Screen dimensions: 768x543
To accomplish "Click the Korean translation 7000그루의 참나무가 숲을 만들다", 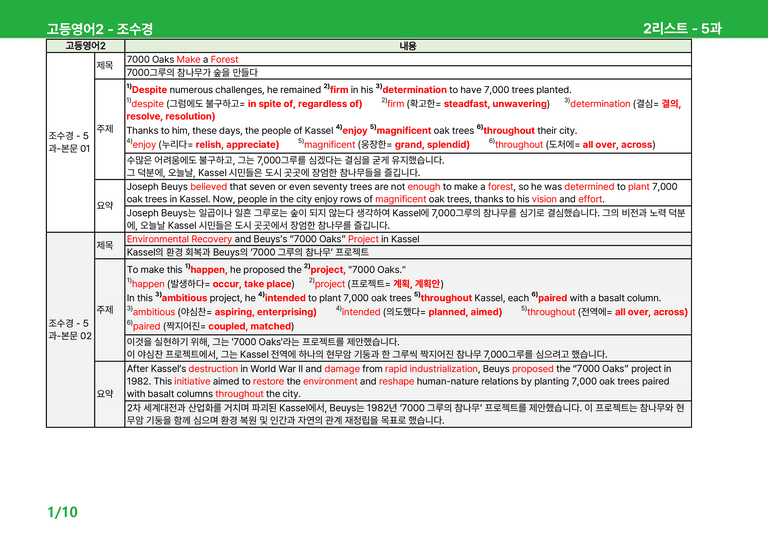I will (192, 72).
